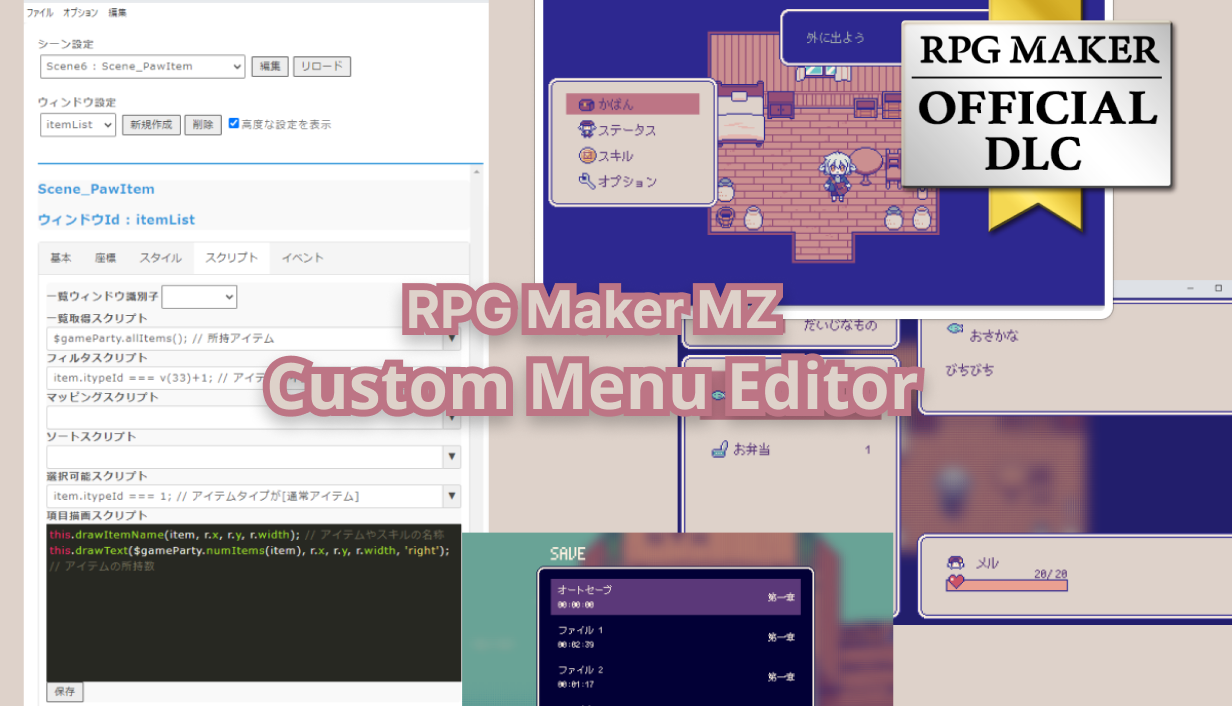Open the 選択可能スクリプト preset arrow
The width and height of the screenshot is (1232, 706).
coord(452,496)
